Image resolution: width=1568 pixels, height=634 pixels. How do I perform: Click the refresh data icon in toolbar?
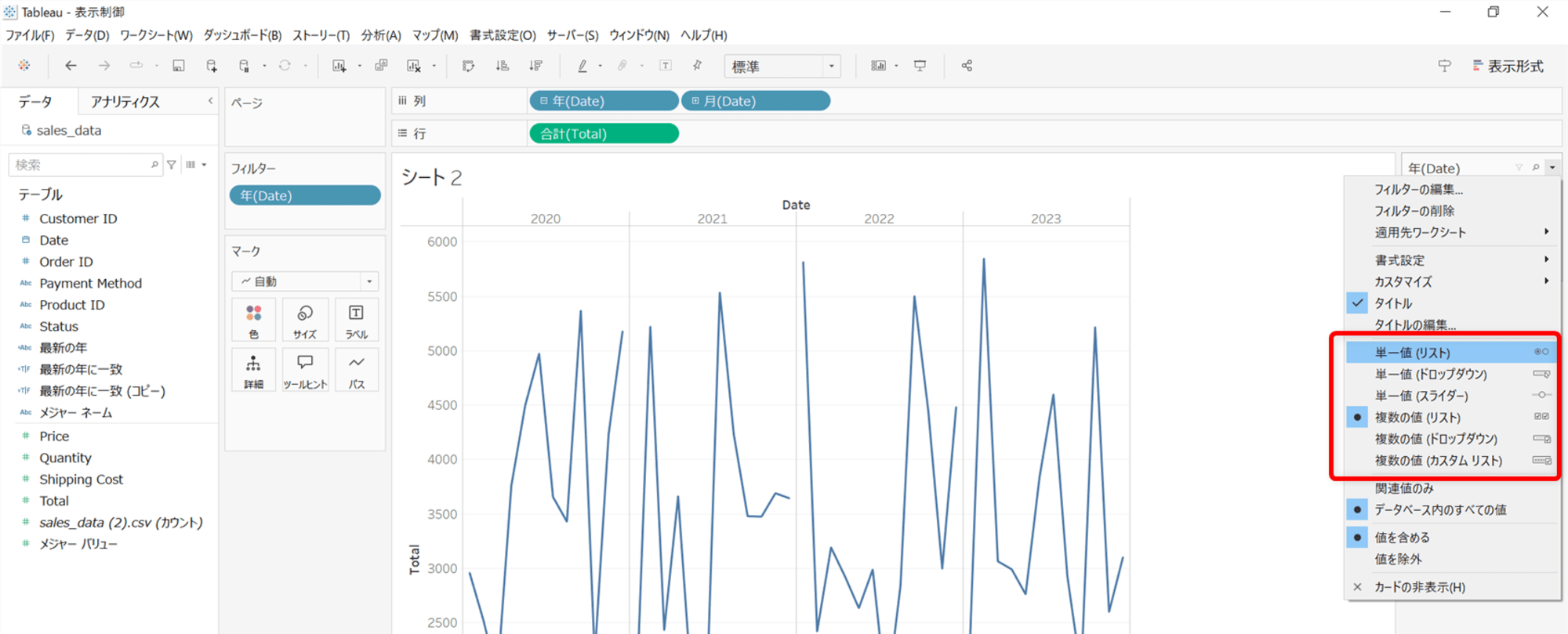[285, 66]
